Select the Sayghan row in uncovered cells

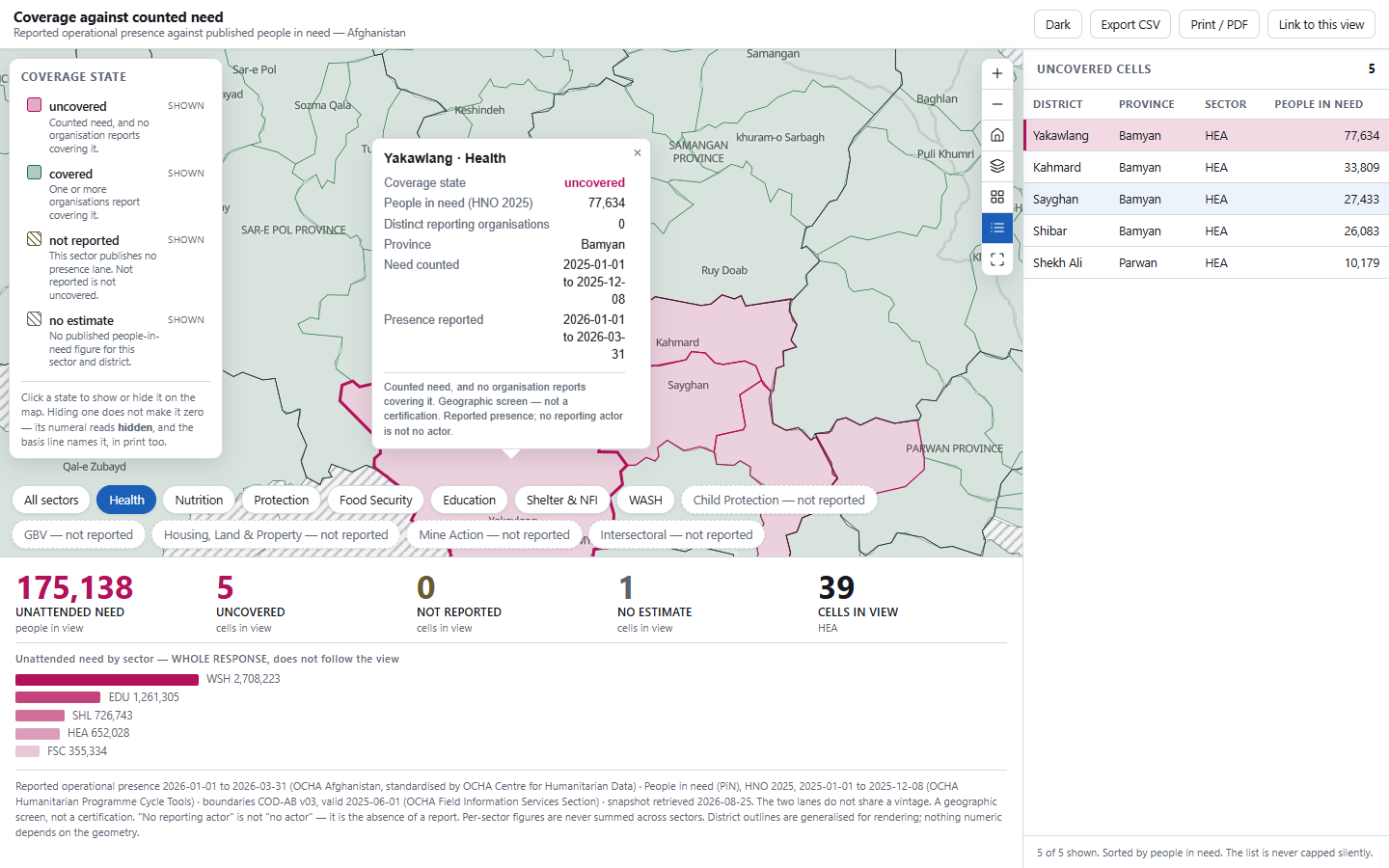(1206, 199)
